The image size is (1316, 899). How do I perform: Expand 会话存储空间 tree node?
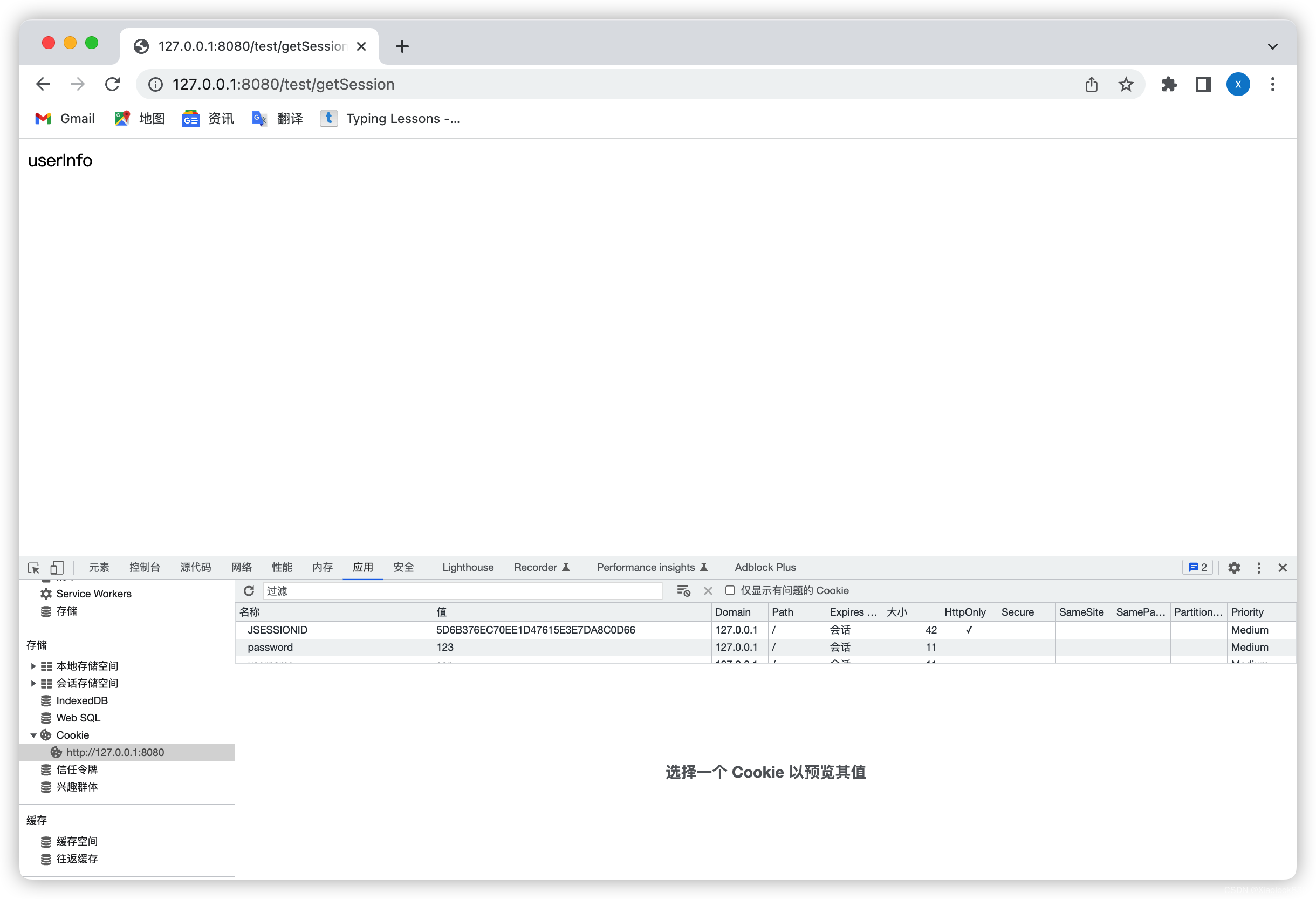click(33, 683)
